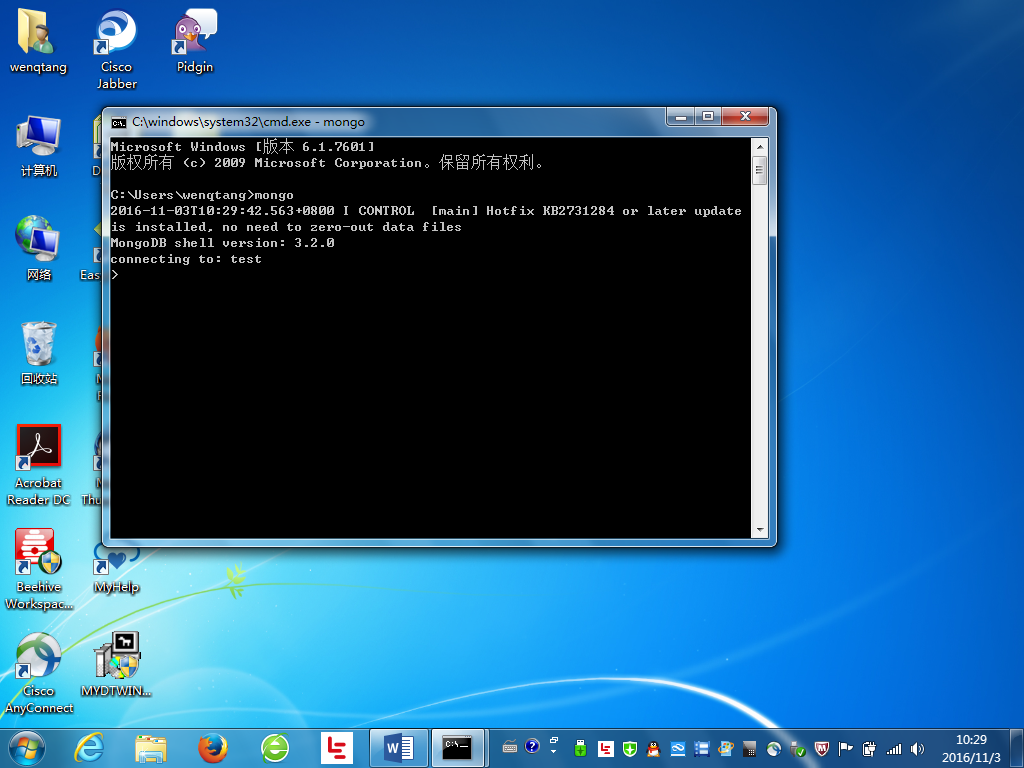Open the Cisco Jabber desktop shortcut
This screenshot has width=1024, height=768.
pos(116,49)
